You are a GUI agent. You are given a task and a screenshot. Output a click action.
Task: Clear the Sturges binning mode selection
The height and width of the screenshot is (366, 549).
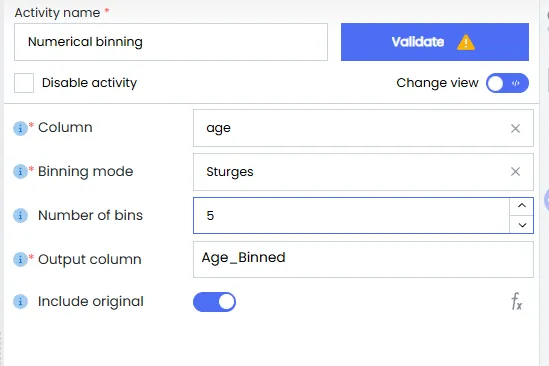click(x=515, y=172)
